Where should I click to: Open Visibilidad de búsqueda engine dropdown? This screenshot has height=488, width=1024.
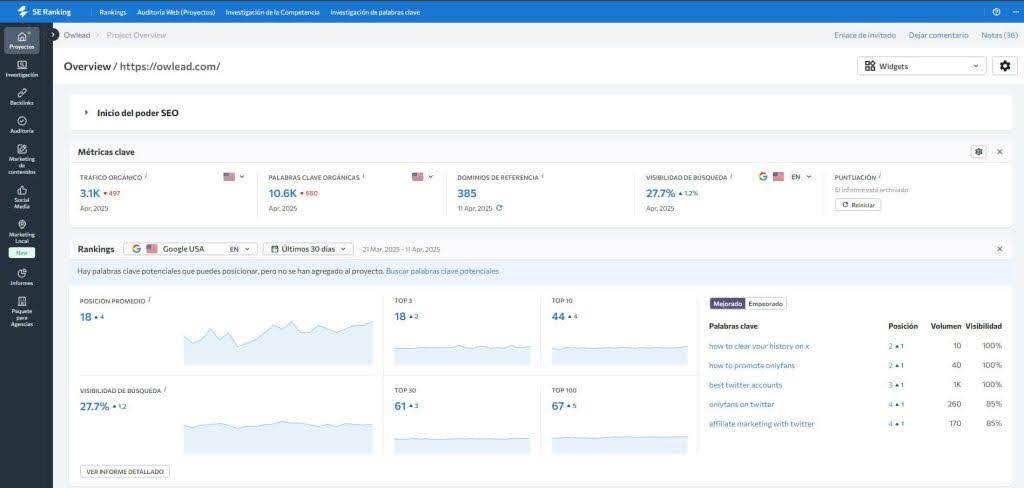[785, 176]
